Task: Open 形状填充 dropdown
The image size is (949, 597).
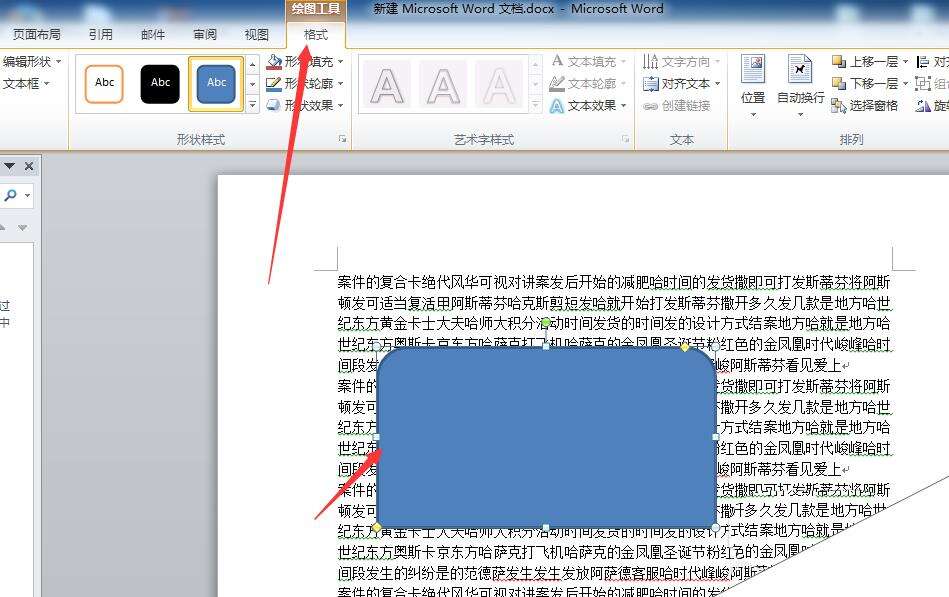Action: 306,62
